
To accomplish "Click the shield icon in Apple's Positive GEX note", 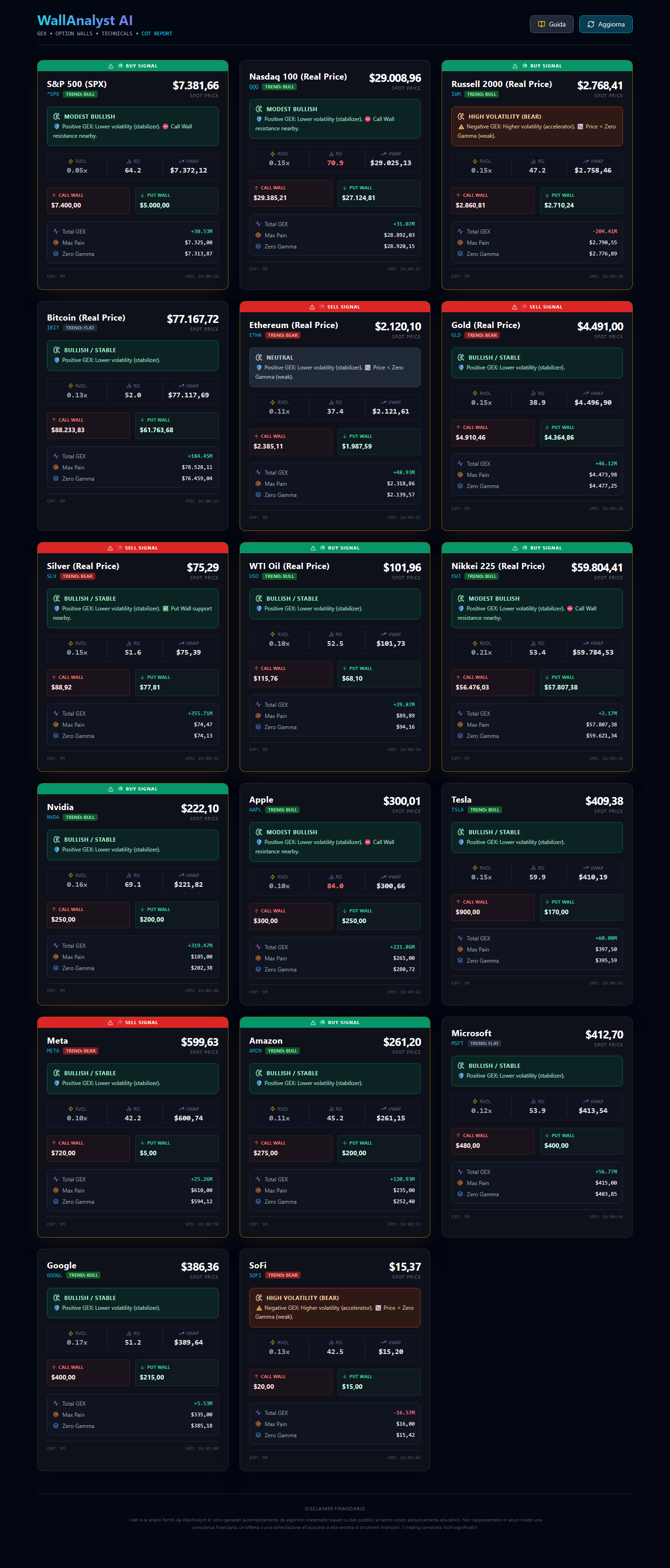I will click(x=259, y=843).
